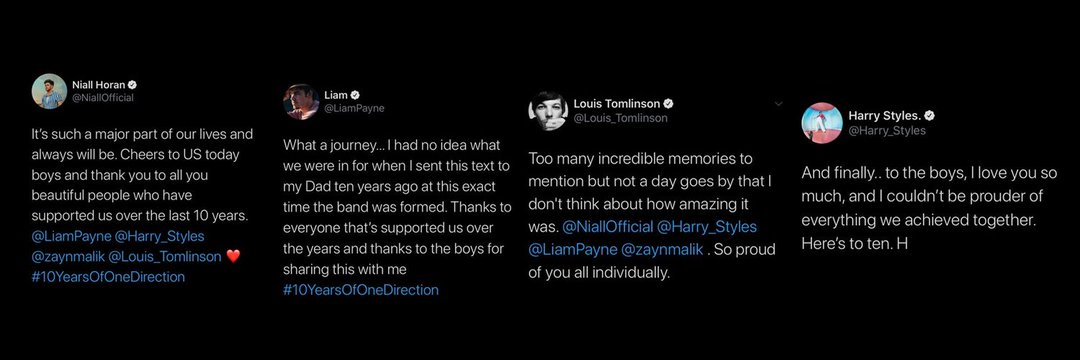Click the verified badge beside Harry Styles.

coord(929,116)
